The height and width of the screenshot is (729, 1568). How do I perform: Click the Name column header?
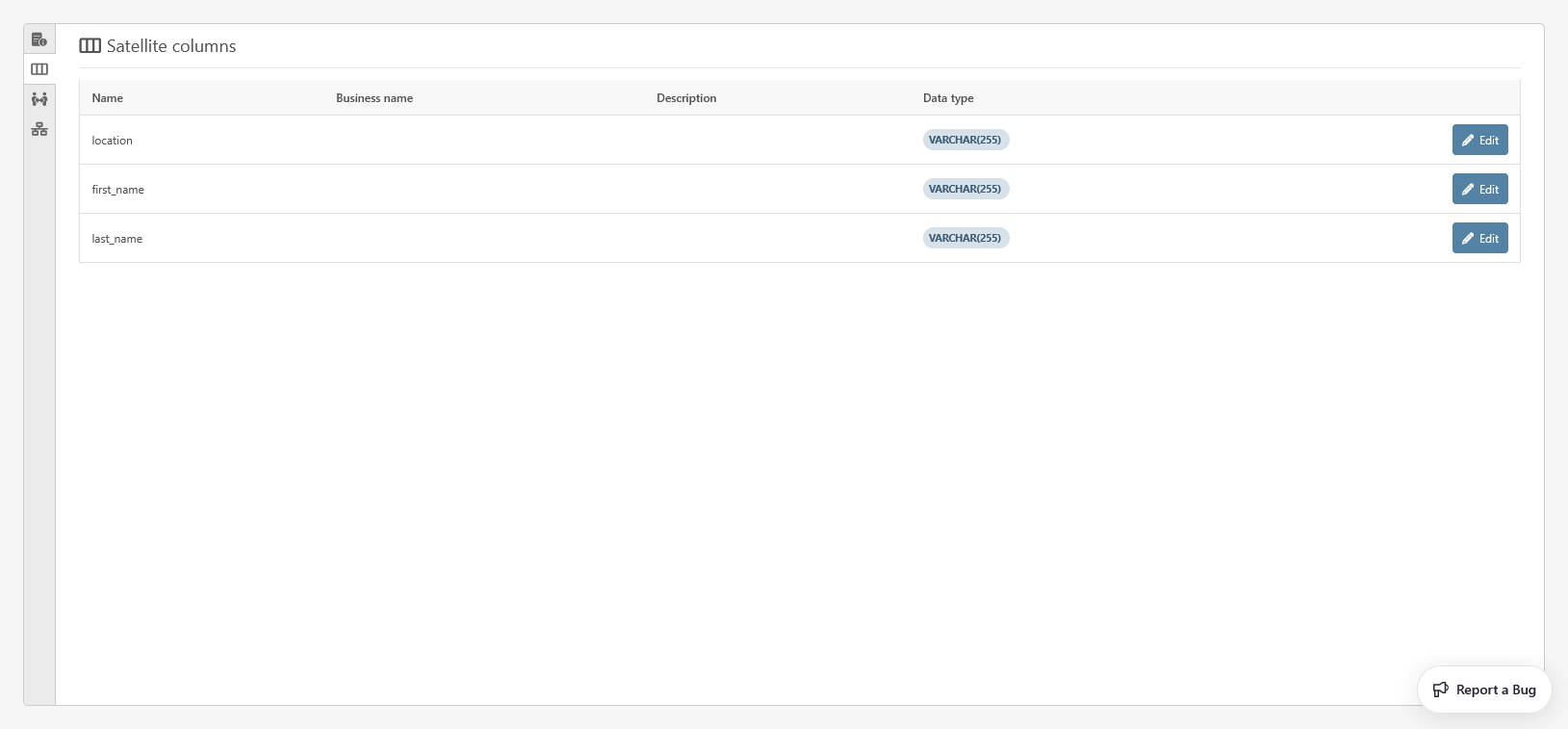[x=108, y=98]
